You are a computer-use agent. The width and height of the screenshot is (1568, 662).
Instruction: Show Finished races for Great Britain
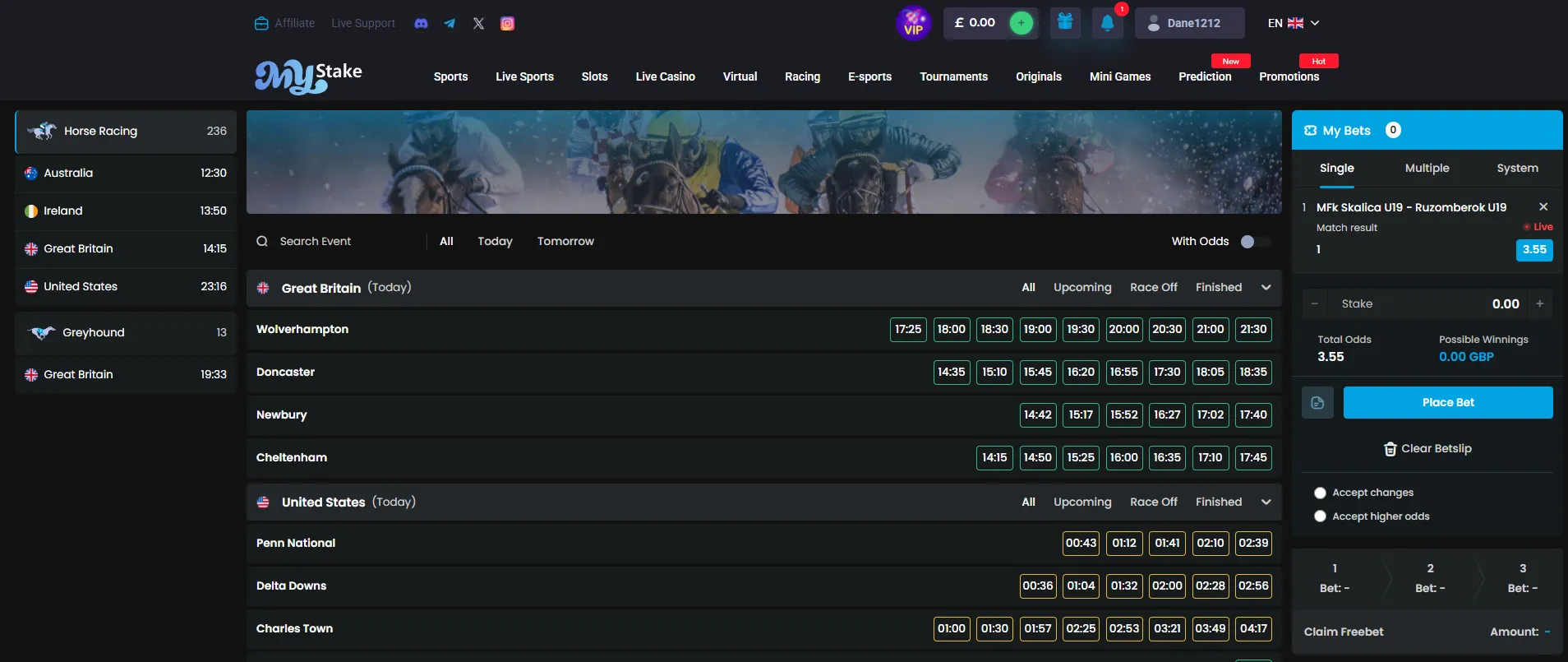coord(1219,287)
